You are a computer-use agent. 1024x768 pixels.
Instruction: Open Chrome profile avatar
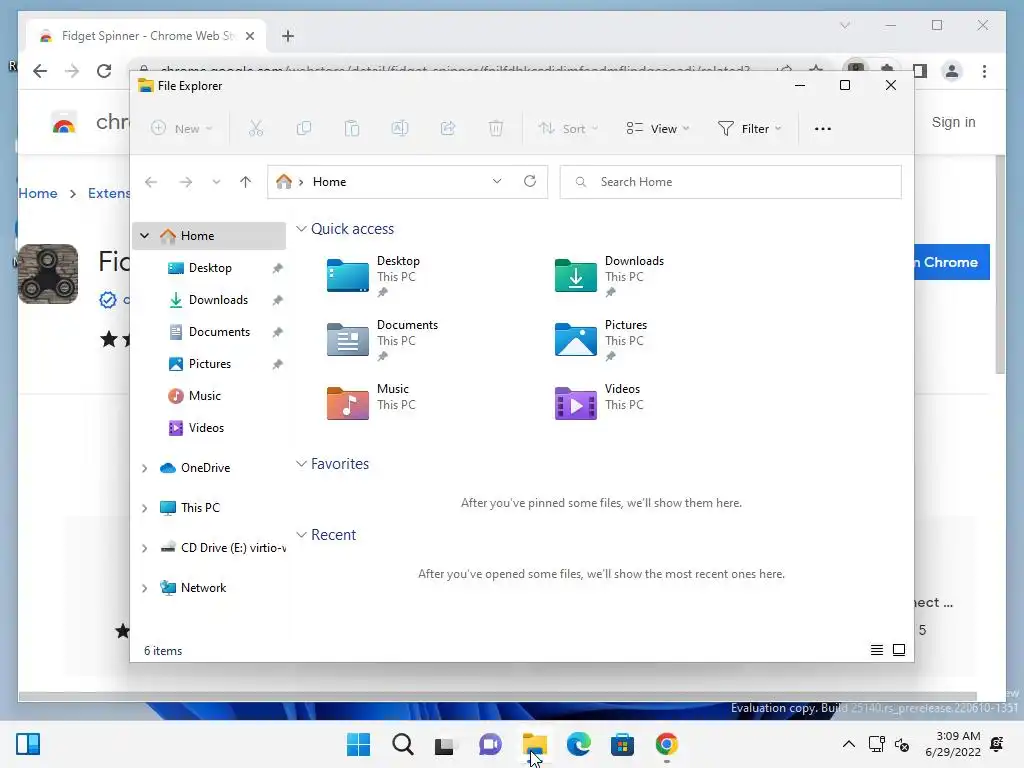[x=952, y=71]
